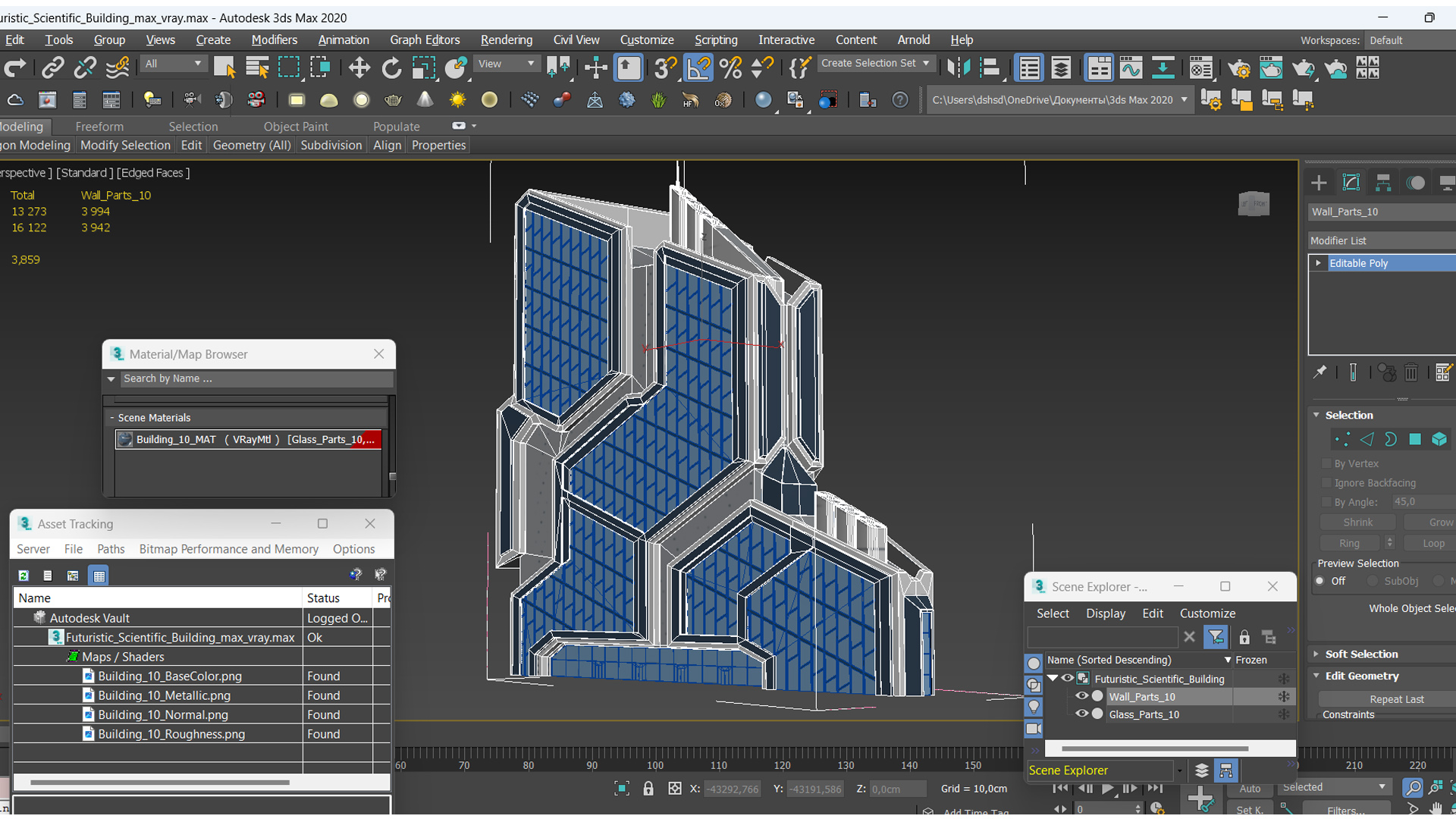Screen dimensions: 1456x819
Task: Open the project path dropdown
Action: (1184, 100)
